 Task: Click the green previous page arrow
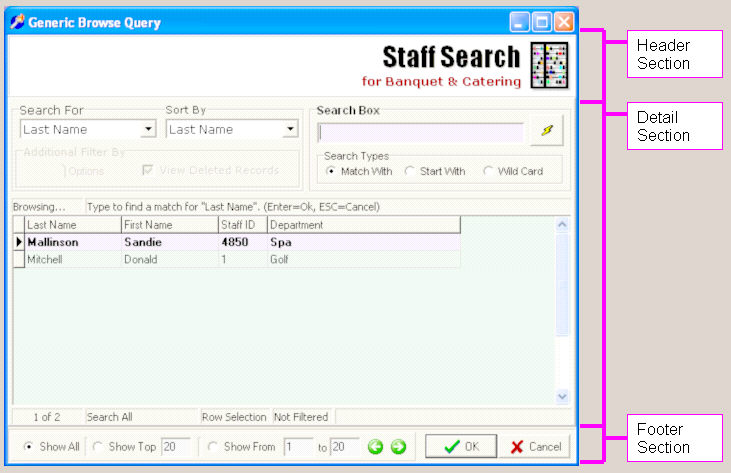pos(376,446)
